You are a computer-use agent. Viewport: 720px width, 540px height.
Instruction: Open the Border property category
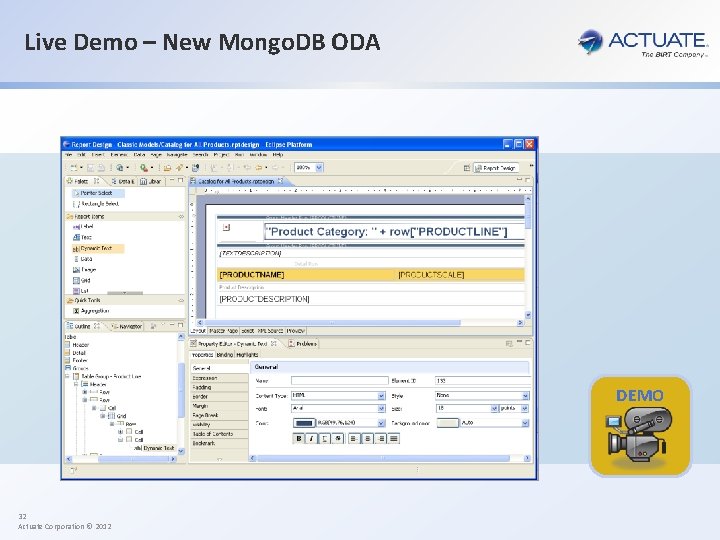click(x=219, y=397)
